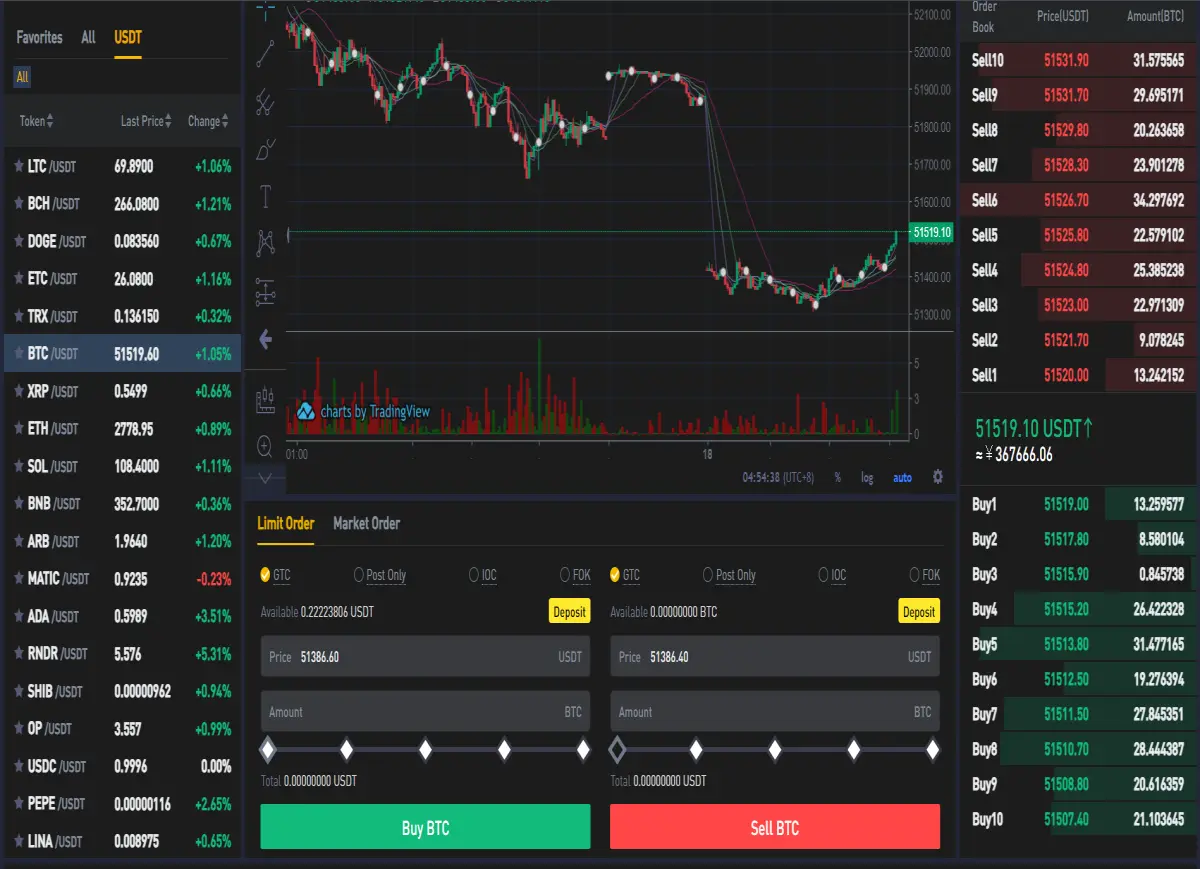Expand more chart tools chevron
1200x869 pixels.
point(265,478)
